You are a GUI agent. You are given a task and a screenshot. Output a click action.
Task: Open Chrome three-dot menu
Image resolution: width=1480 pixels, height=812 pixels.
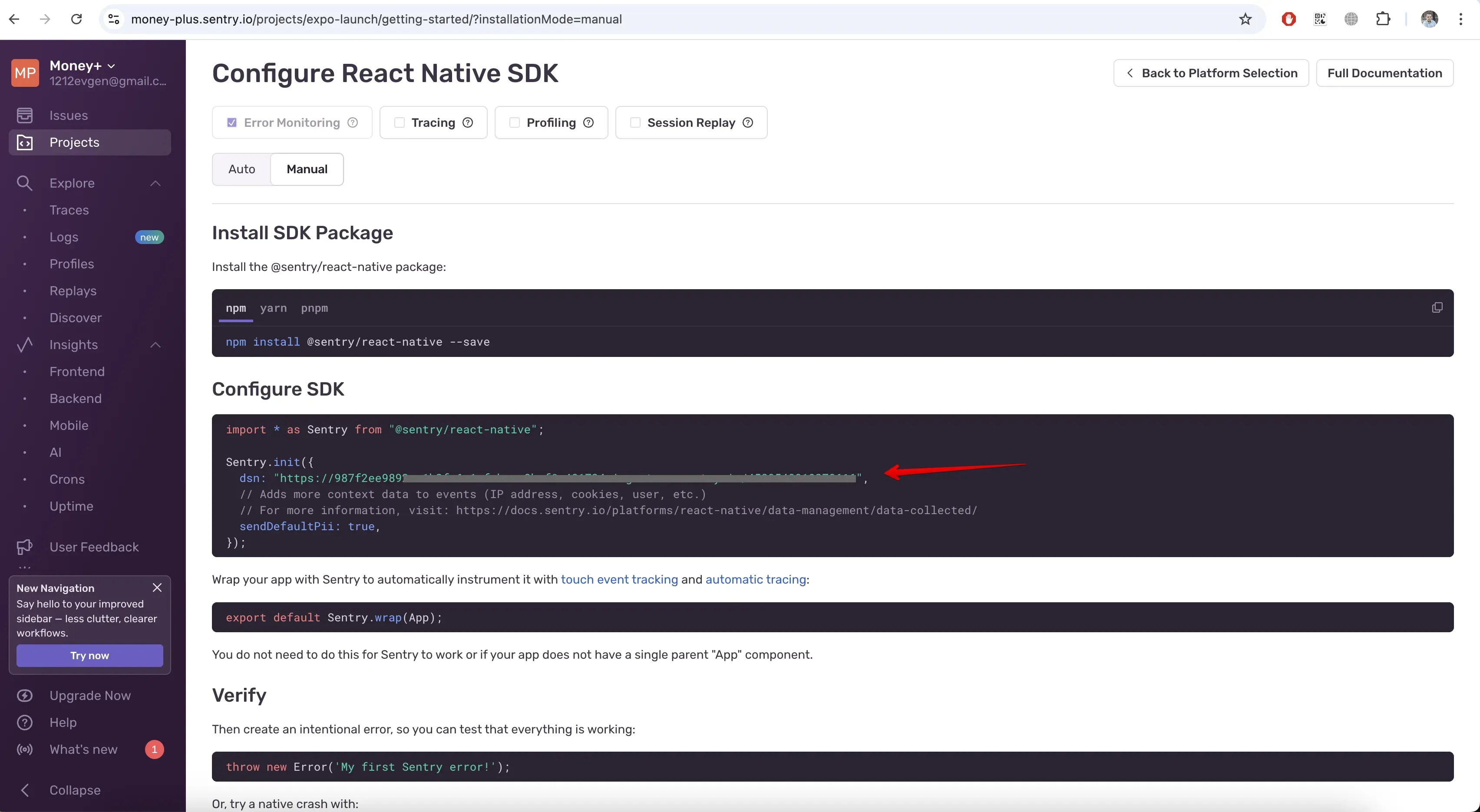pos(1460,19)
